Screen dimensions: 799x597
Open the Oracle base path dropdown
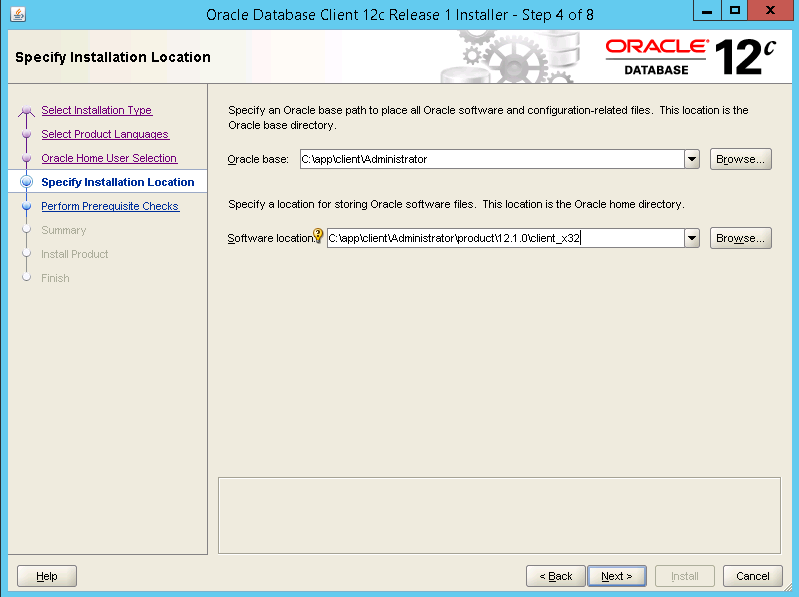691,159
